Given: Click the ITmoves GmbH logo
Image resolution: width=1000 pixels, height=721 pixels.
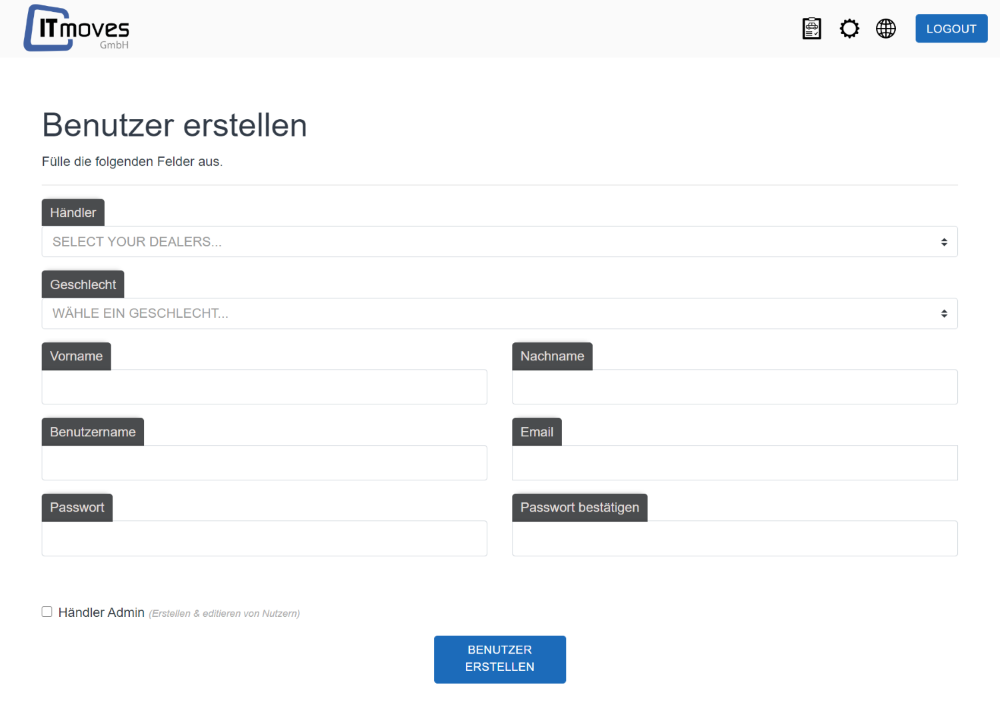Looking at the screenshot, I should pyautogui.click(x=77, y=28).
